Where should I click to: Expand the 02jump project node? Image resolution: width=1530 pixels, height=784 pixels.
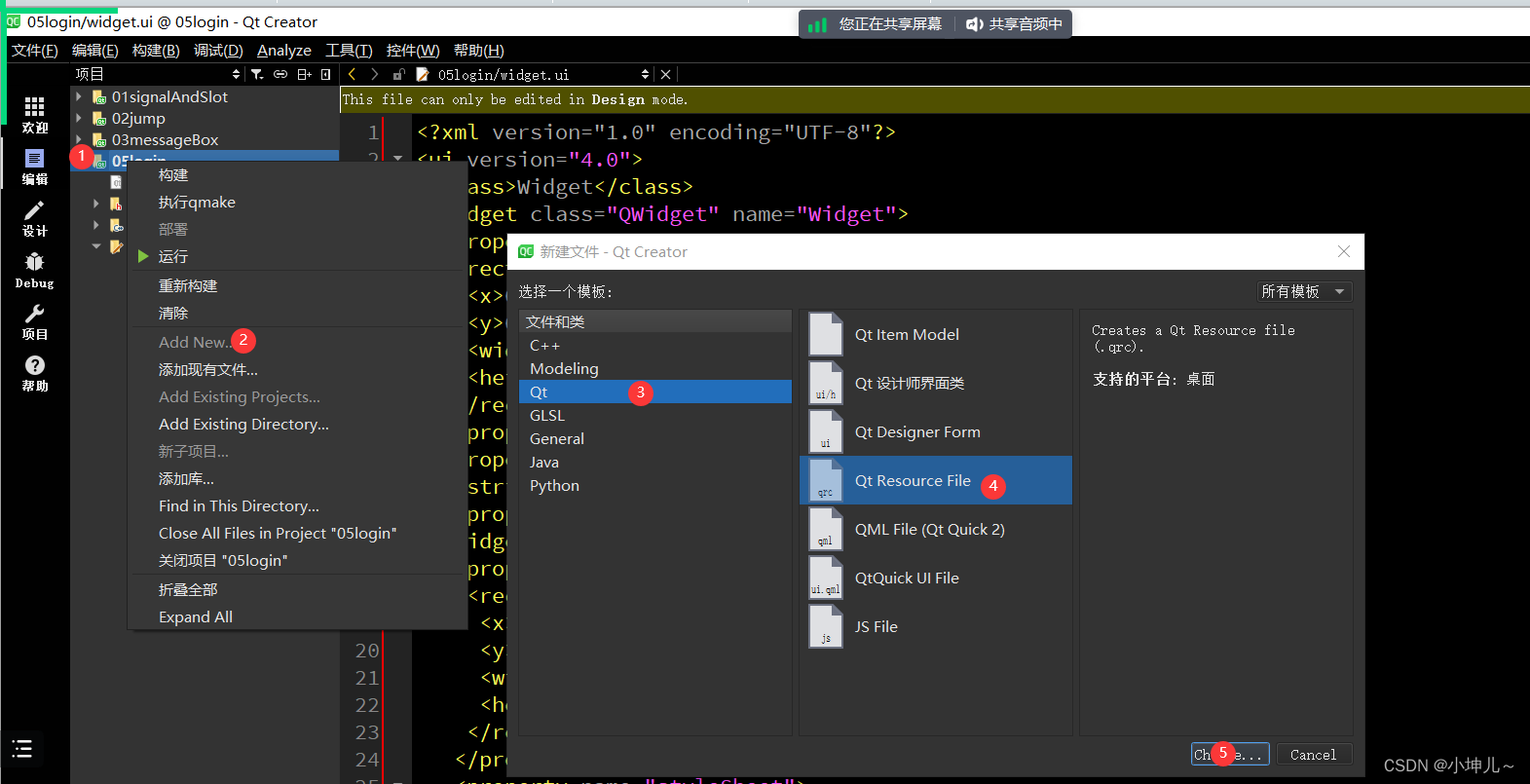[x=79, y=118]
